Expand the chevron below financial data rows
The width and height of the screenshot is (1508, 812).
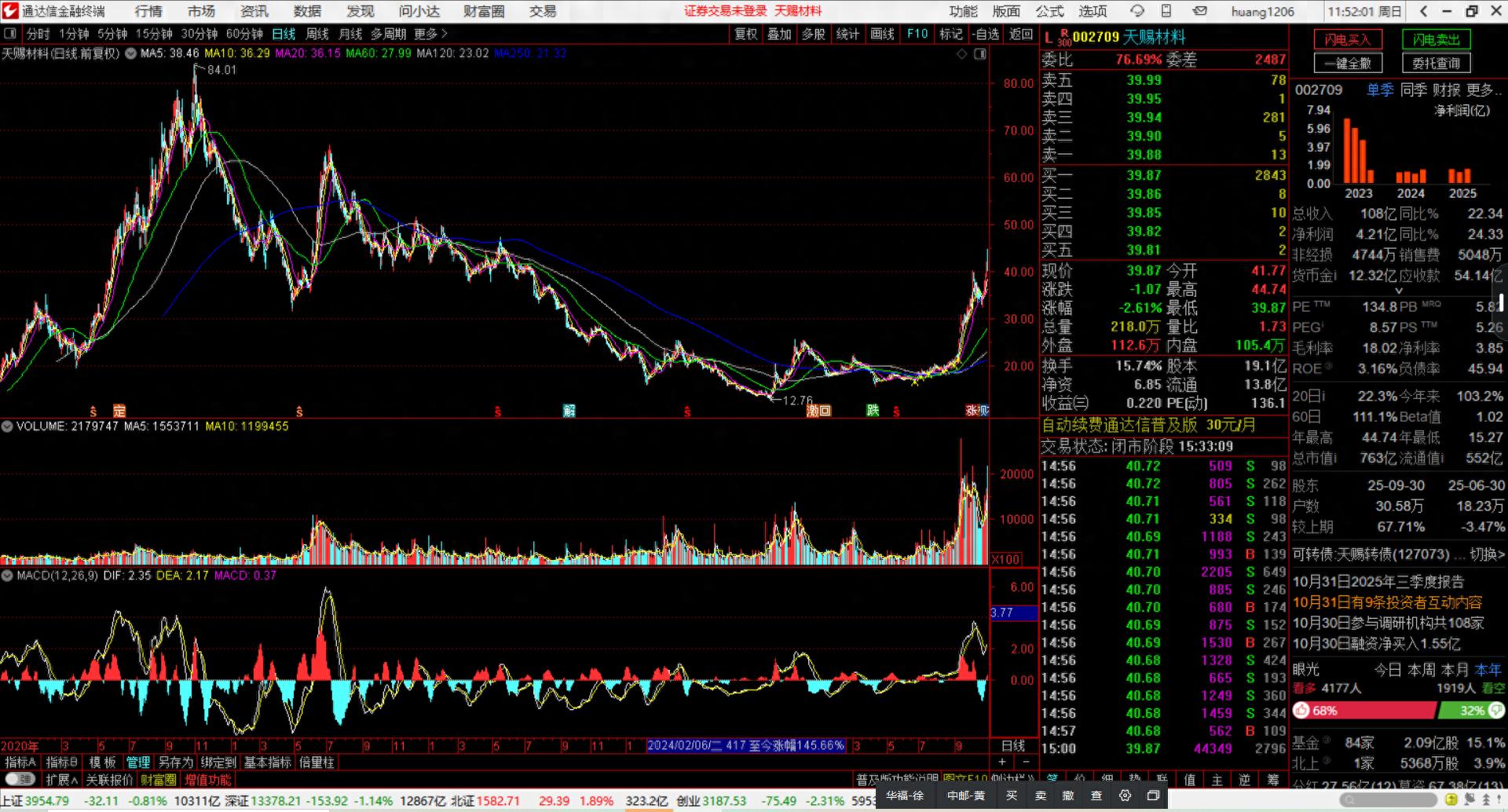pyautogui.click(x=1398, y=291)
